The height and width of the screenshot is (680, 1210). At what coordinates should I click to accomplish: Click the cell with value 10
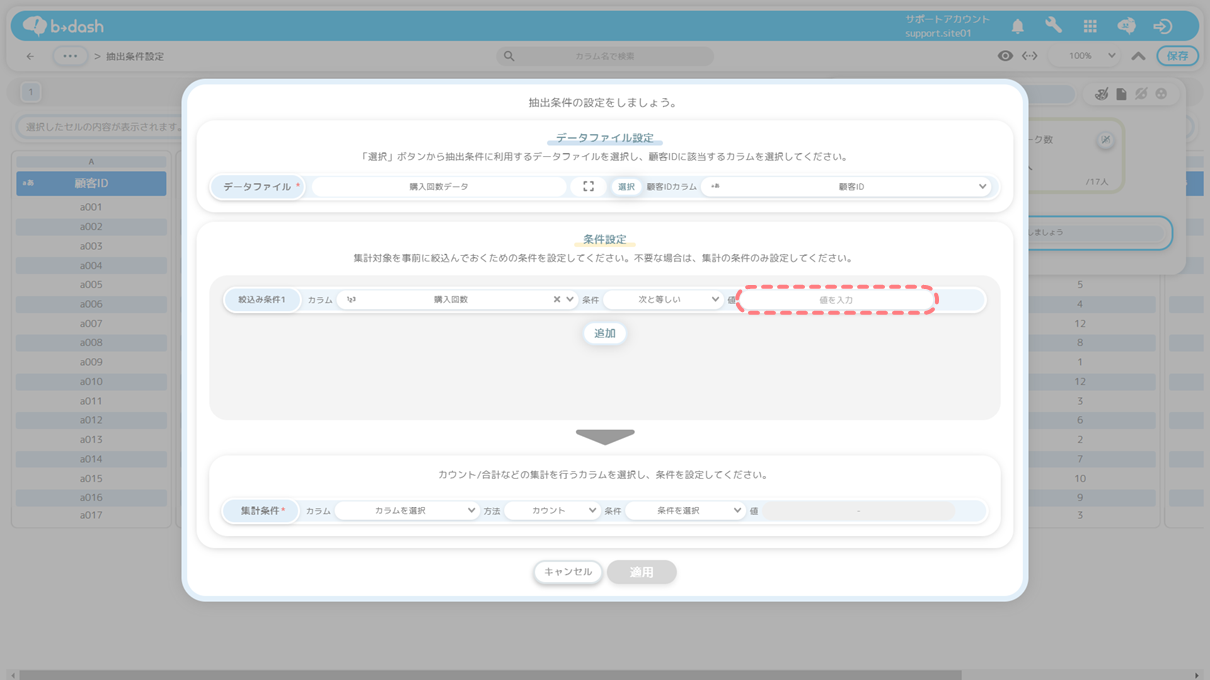point(1080,478)
